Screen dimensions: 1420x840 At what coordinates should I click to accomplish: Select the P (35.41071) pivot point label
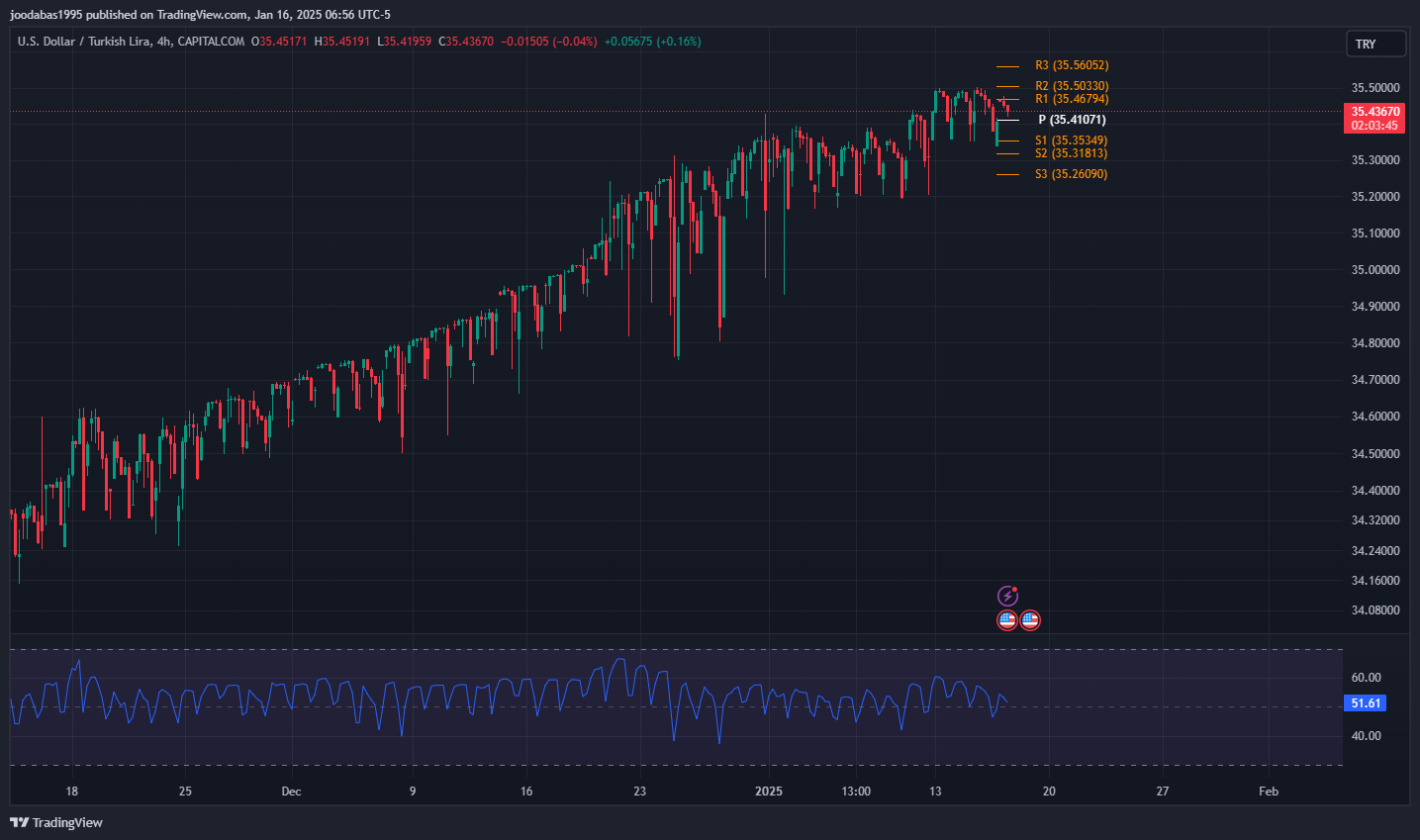click(1071, 120)
